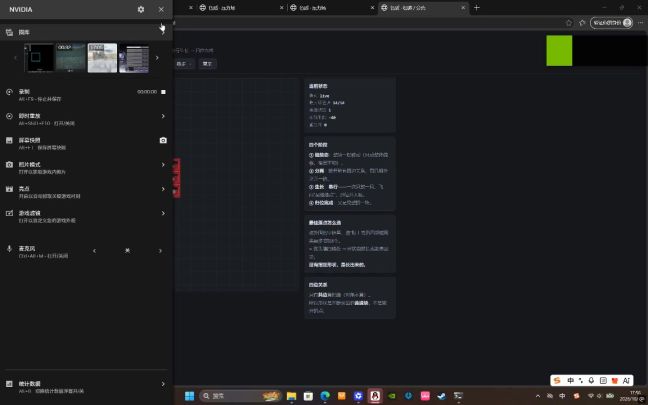The height and width of the screenshot is (405, 648).
Task: Open the Windows Start menu
Action: [x=190, y=396]
